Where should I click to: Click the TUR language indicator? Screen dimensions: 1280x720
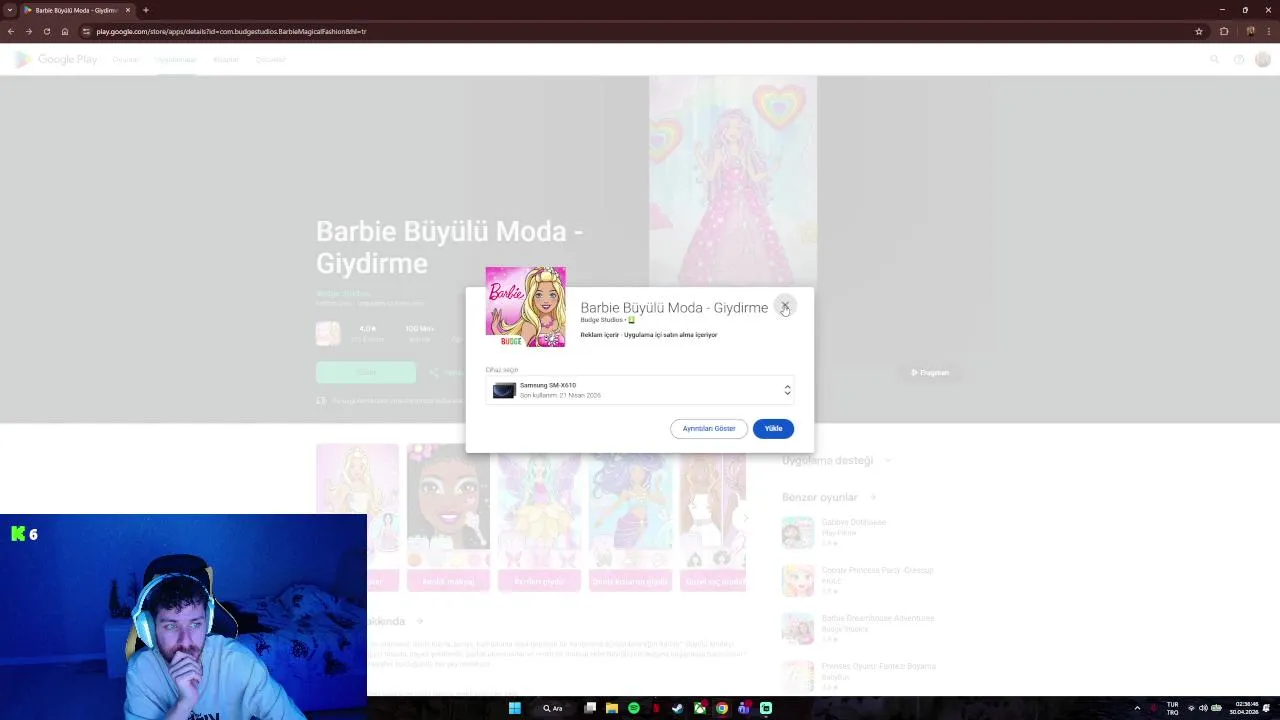(x=1173, y=708)
